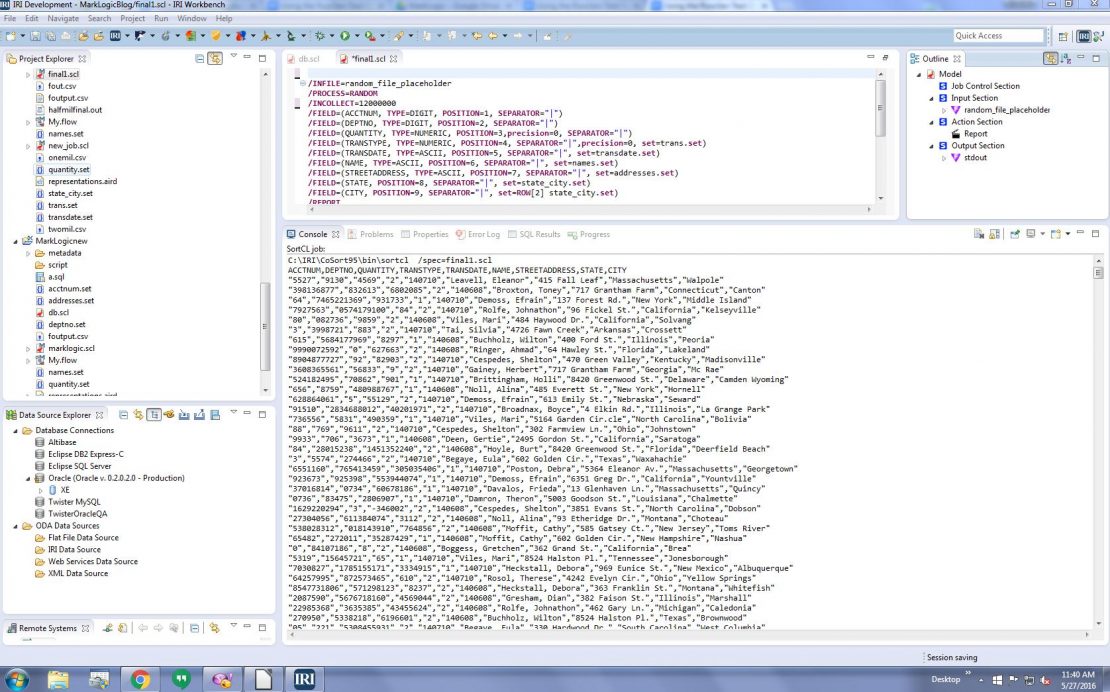Sort Outline entries alphabetically
The height and width of the screenshot is (692, 1110).
(x=1066, y=59)
